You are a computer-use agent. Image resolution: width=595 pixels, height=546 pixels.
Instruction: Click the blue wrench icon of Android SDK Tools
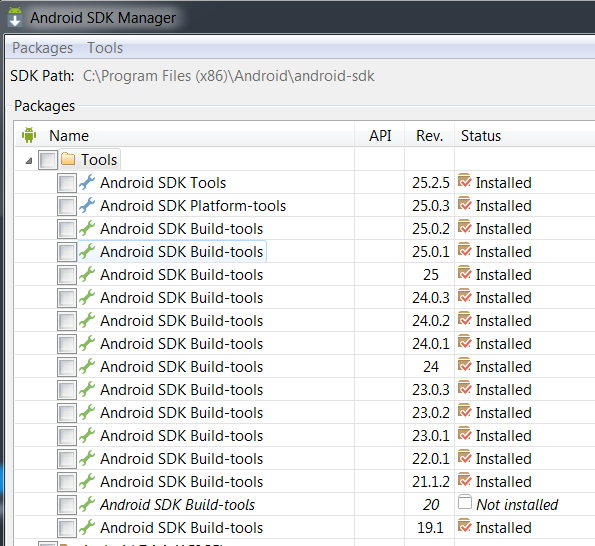pos(87,183)
